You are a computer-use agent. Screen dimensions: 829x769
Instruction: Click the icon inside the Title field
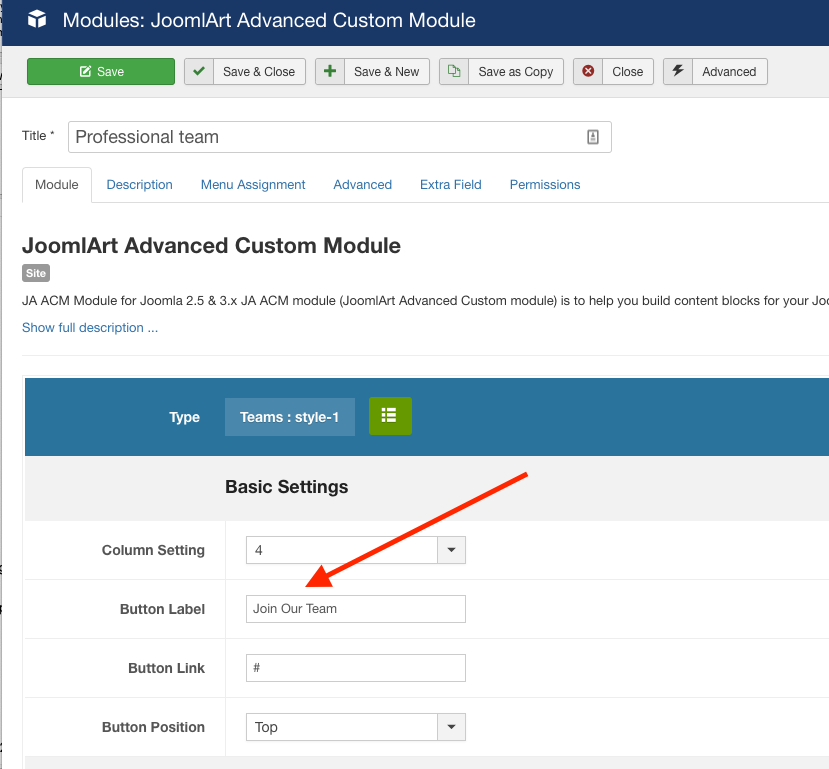click(x=593, y=138)
